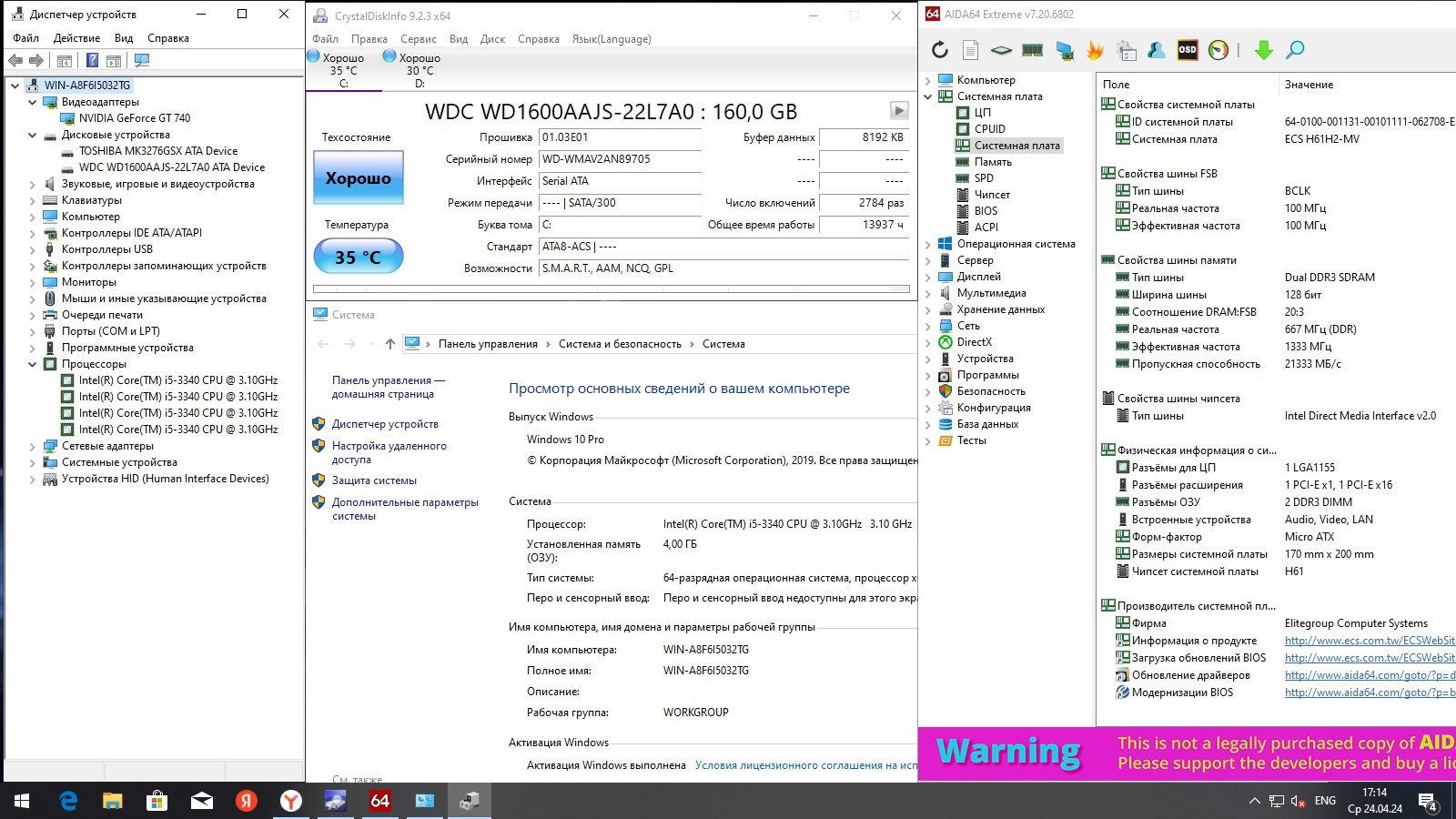Select TOSHIBA MK3276GSX ATA Device
Screen dimensions: 1456x819
tap(158, 151)
